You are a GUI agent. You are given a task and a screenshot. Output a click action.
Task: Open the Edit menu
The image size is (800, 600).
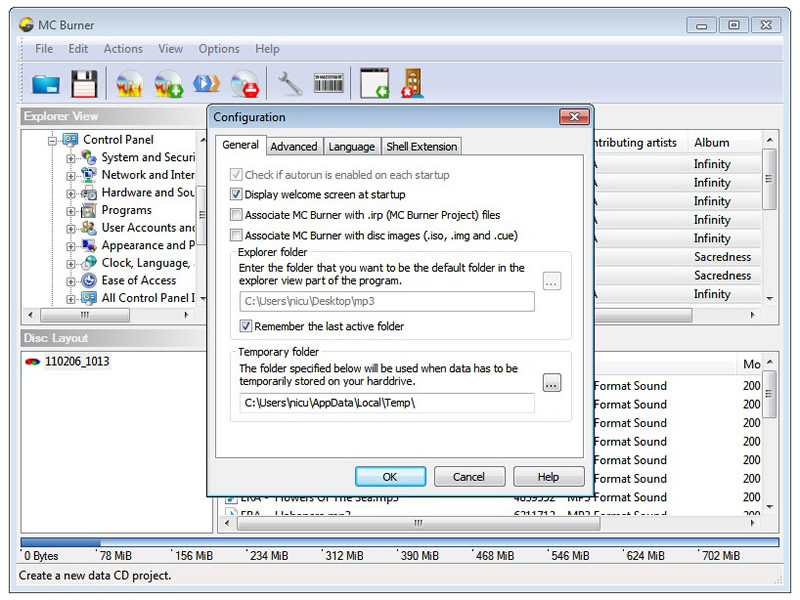pos(78,49)
